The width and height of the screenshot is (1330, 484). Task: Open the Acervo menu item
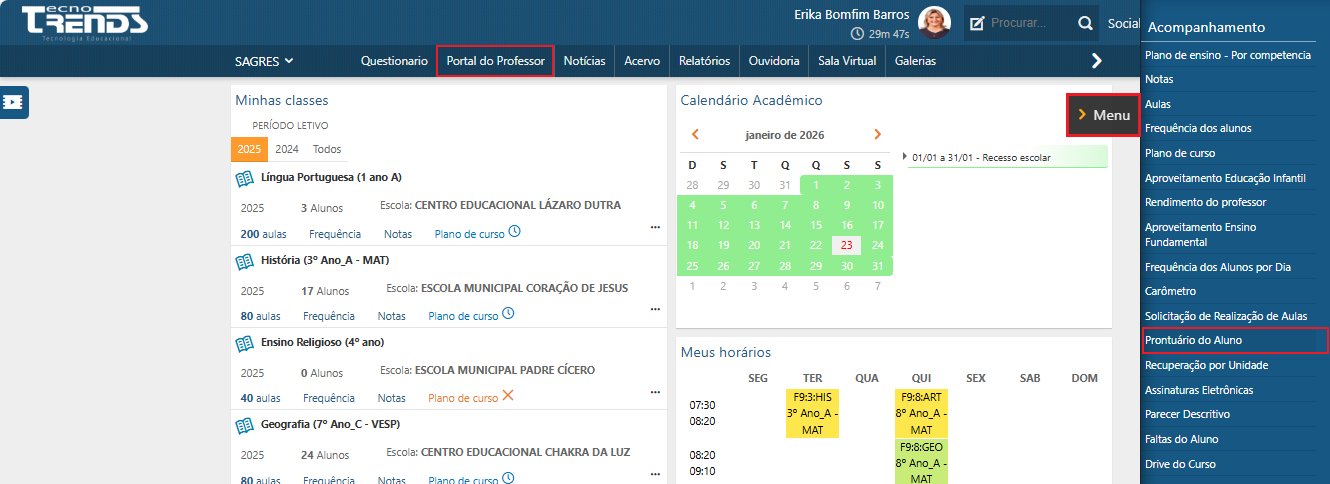tap(642, 61)
